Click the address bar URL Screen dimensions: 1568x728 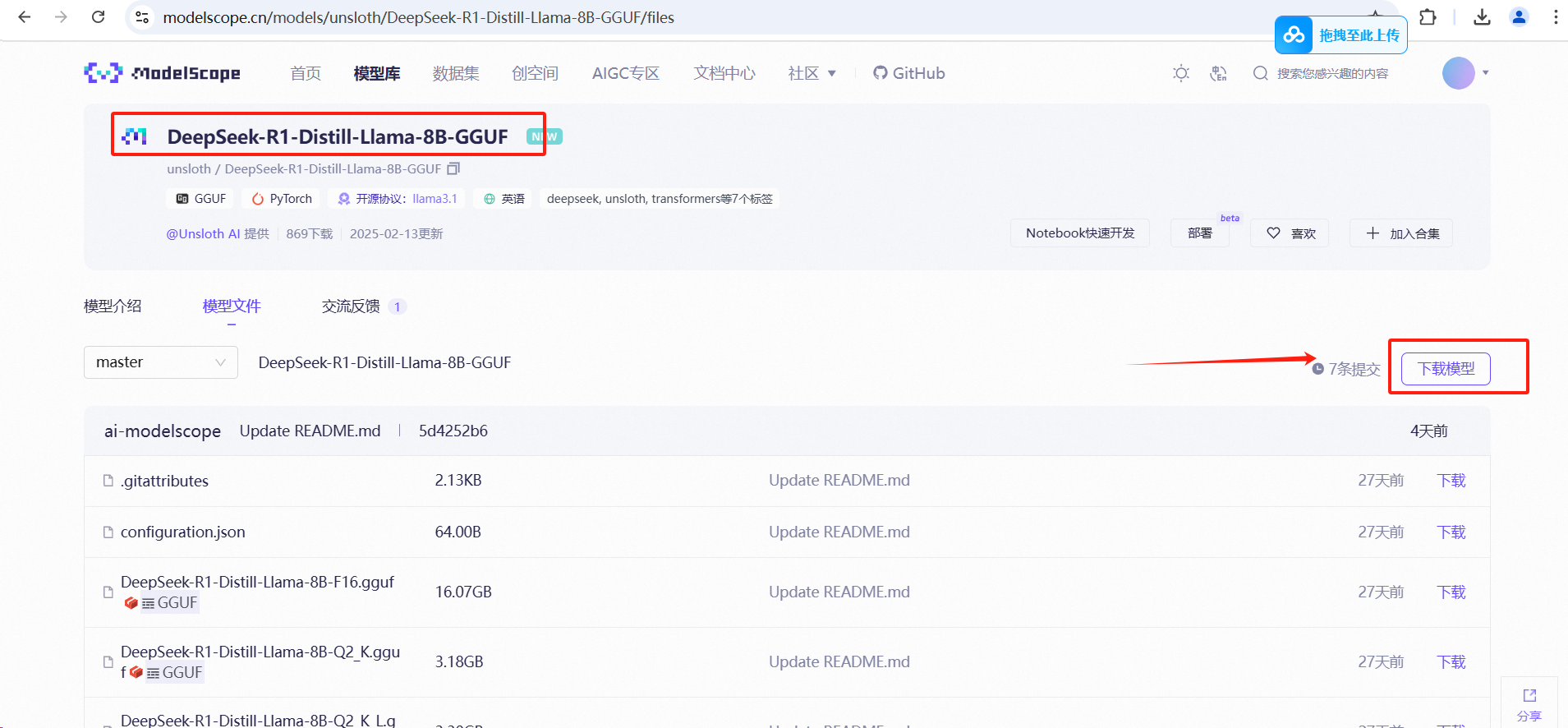click(x=418, y=17)
